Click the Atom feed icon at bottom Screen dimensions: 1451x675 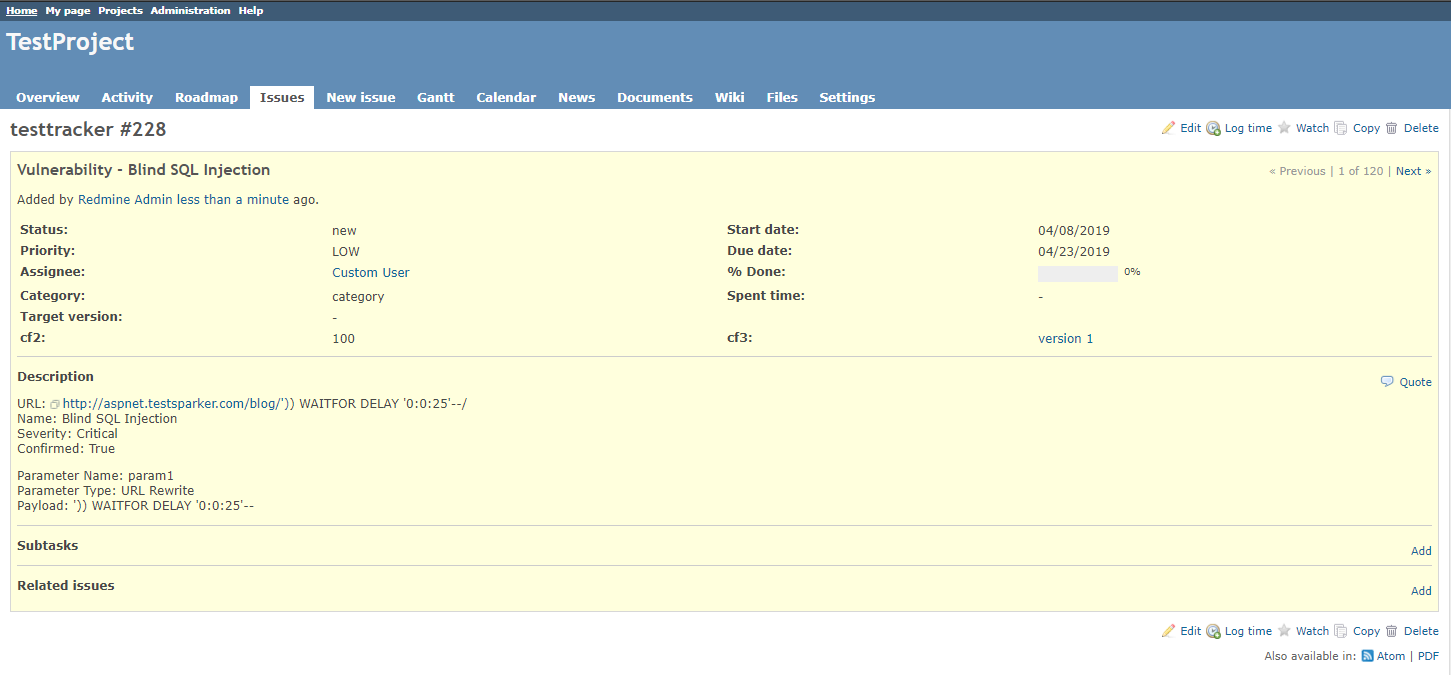[x=1368, y=655]
